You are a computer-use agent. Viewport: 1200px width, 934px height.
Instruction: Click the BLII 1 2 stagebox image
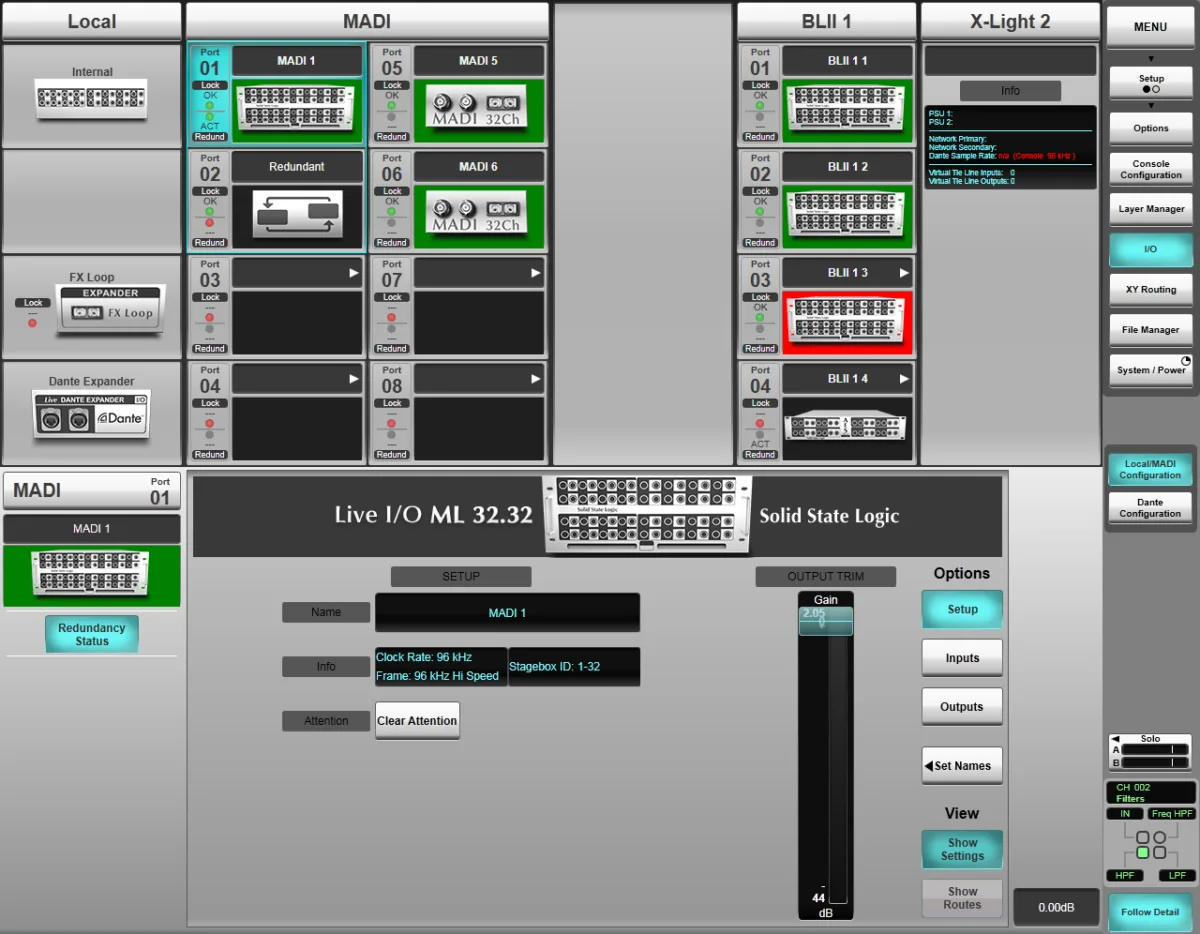click(847, 216)
